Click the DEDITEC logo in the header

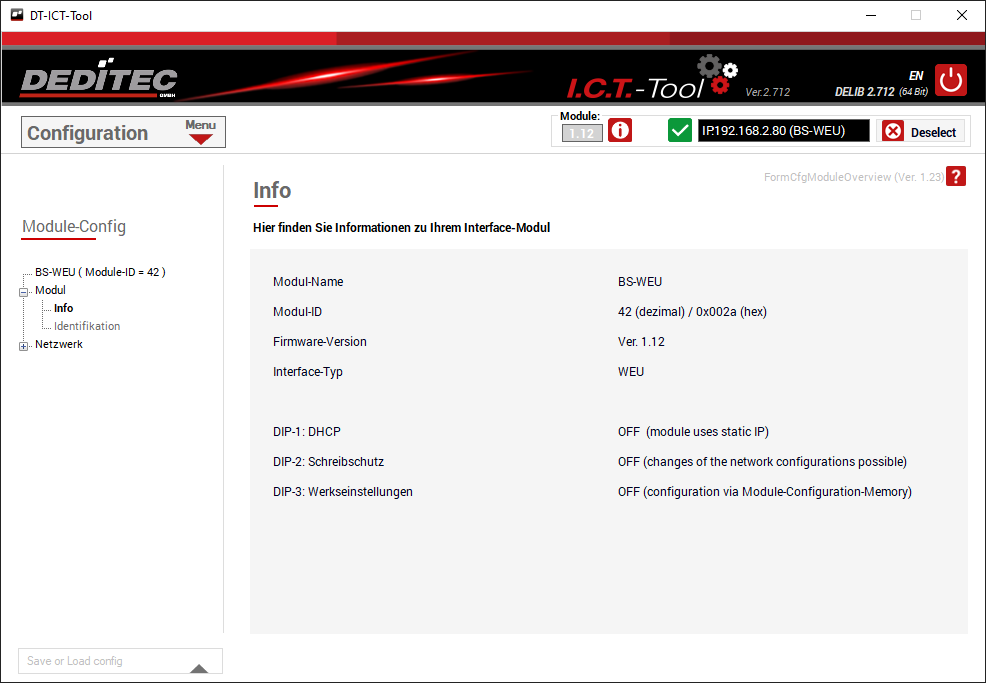tap(99, 82)
